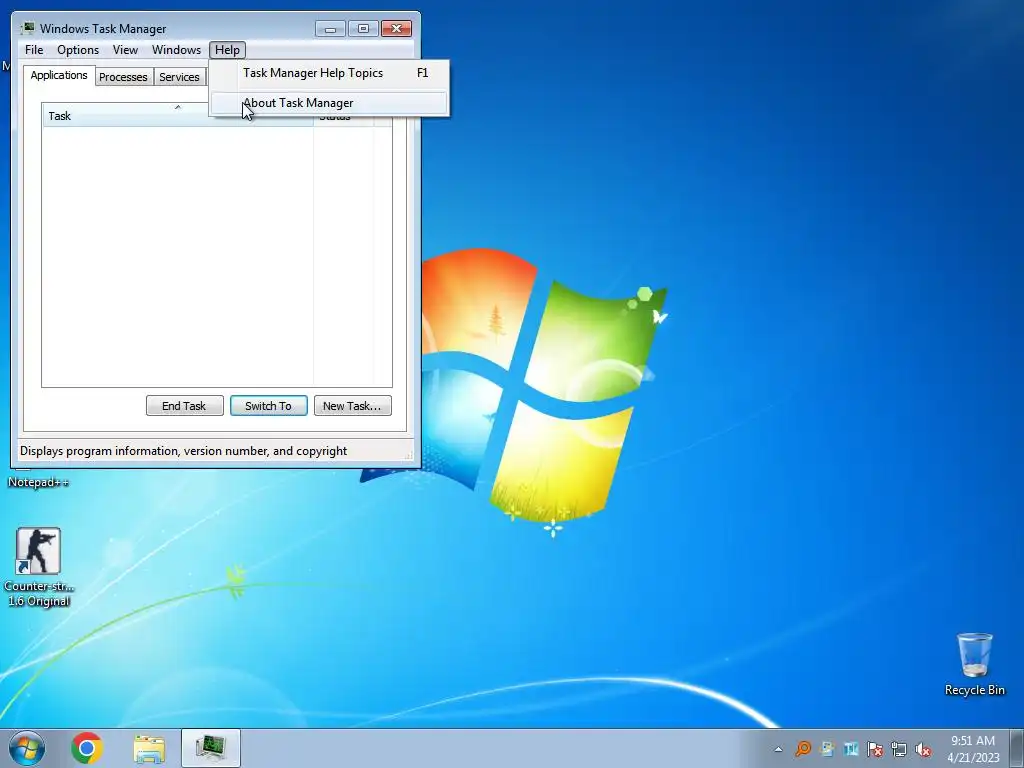This screenshot has width=1024, height=768.
Task: Click the End Task button
Action: 184,406
